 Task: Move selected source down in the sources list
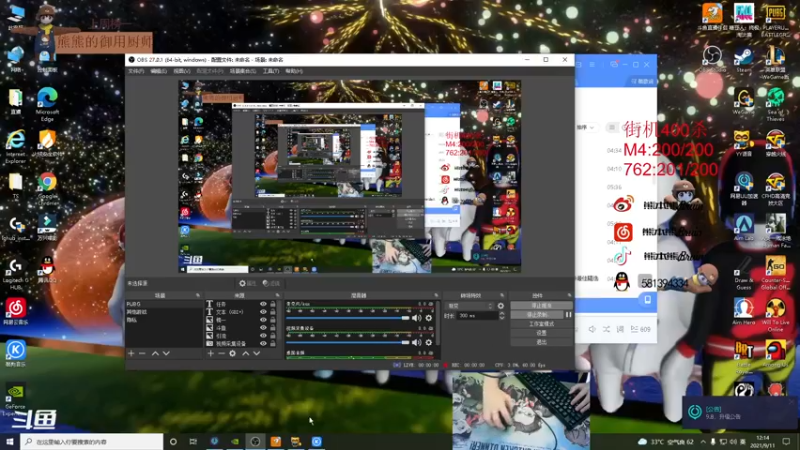pyautogui.click(x=257, y=353)
